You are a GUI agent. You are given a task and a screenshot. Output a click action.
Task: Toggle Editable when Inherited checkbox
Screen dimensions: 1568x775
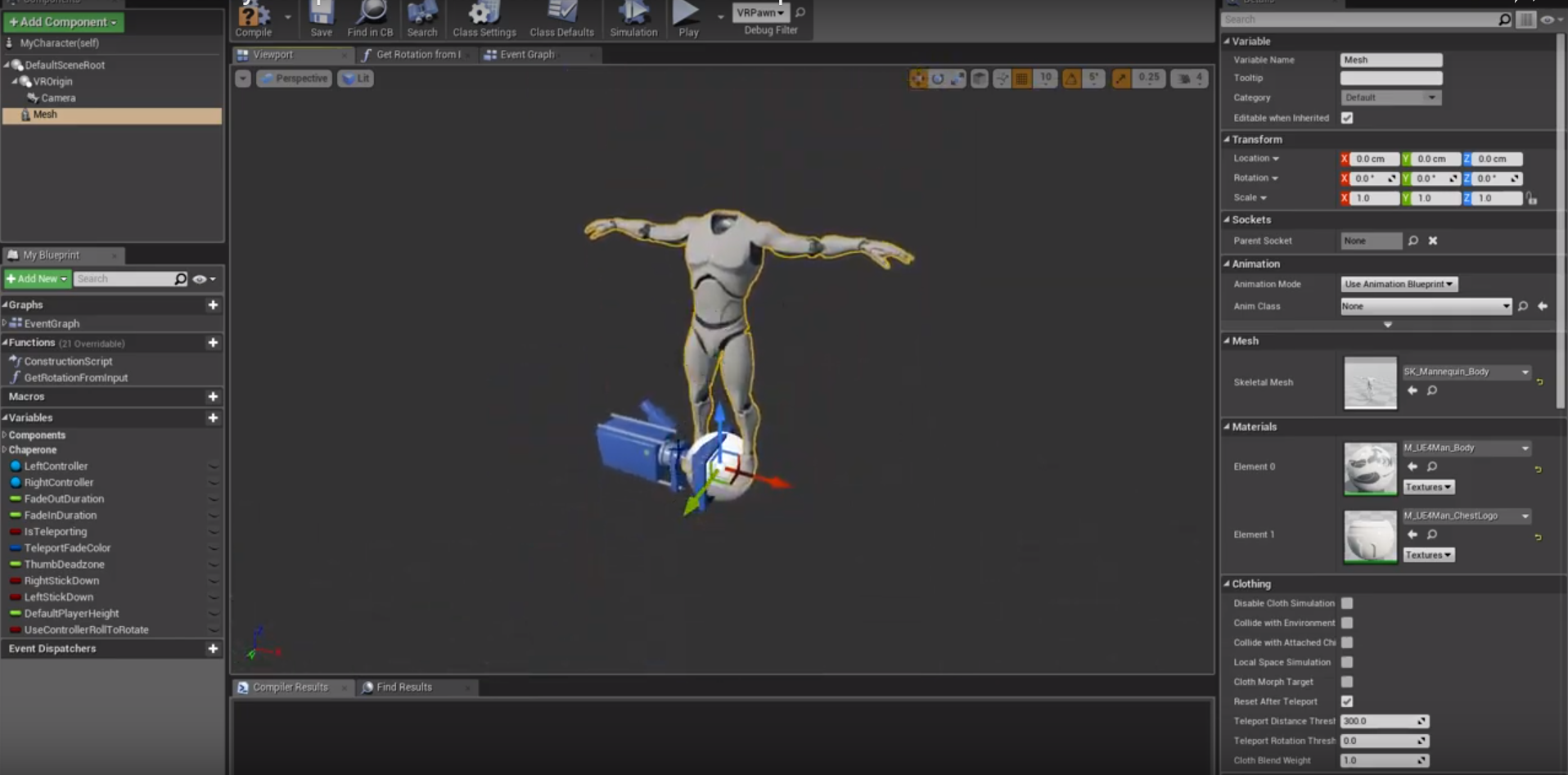click(1347, 118)
